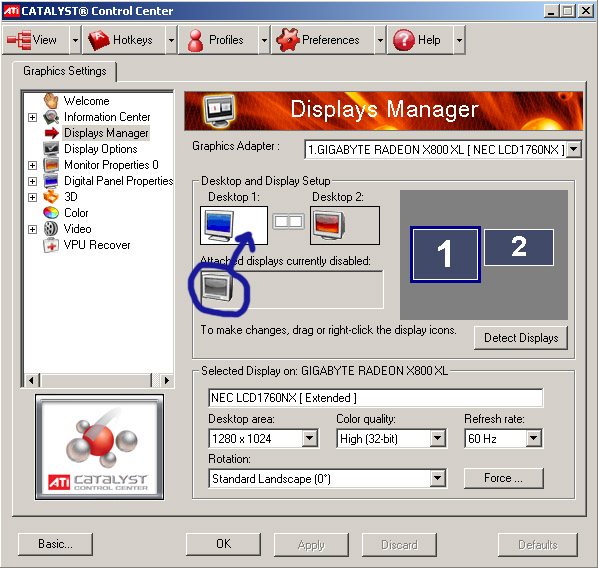598x568 pixels.
Task: Click the Display Options monitor icon
Action: [51, 149]
